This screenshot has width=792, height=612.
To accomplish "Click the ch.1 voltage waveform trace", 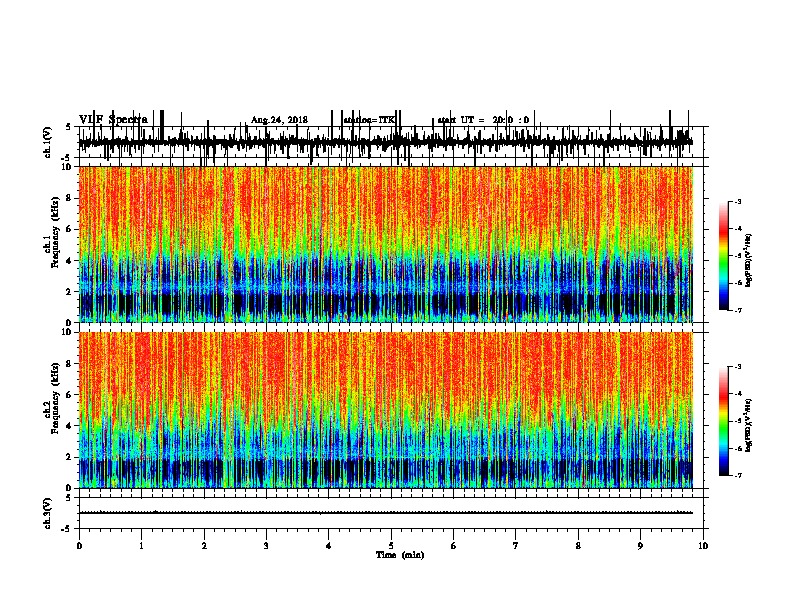I will (x=386, y=142).
